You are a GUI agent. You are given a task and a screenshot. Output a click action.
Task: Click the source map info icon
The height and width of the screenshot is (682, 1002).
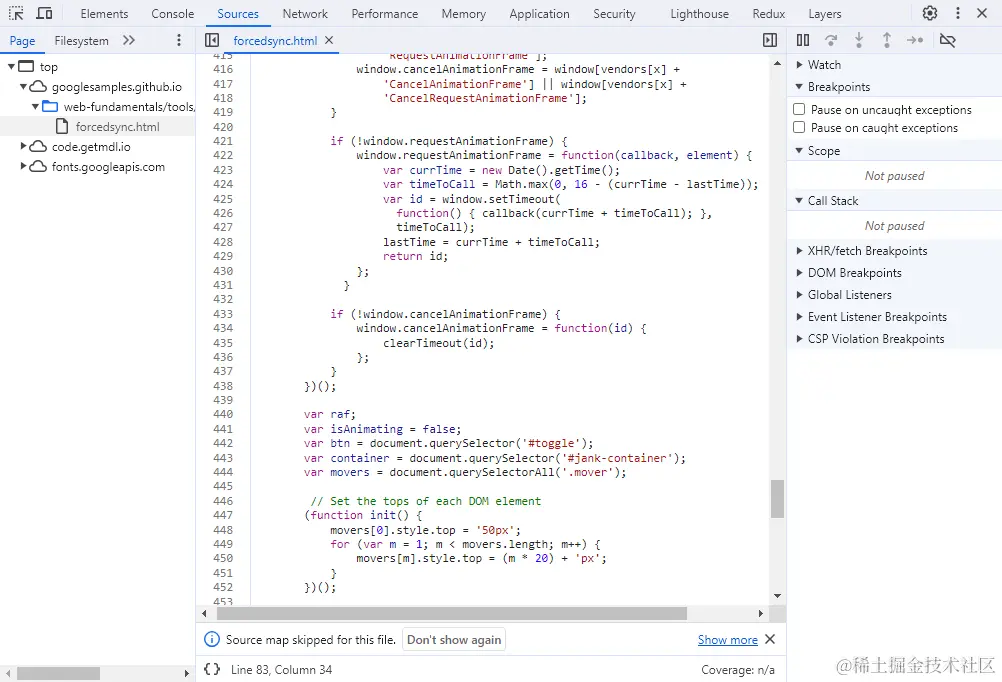click(212, 639)
